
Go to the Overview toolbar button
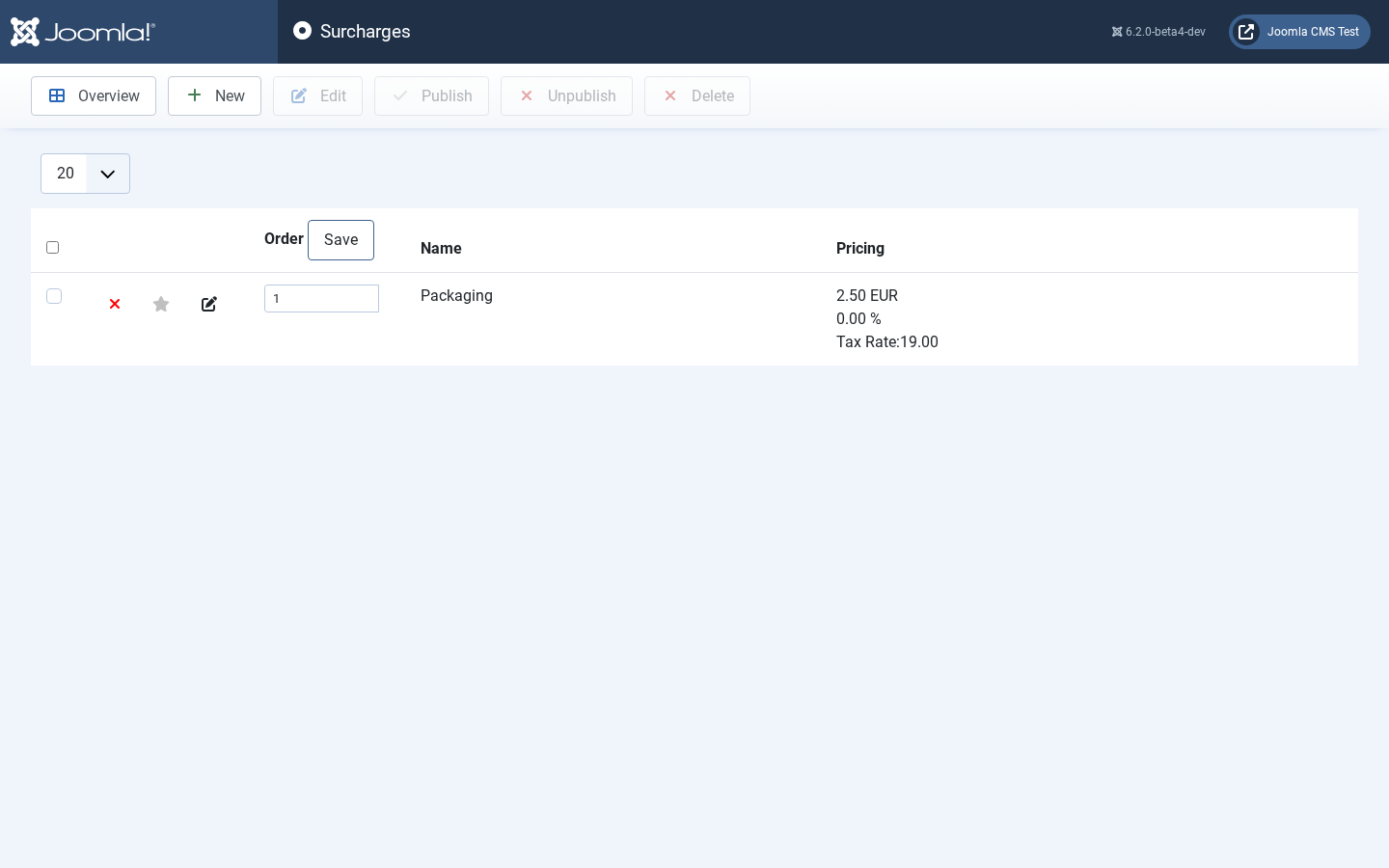click(x=94, y=95)
